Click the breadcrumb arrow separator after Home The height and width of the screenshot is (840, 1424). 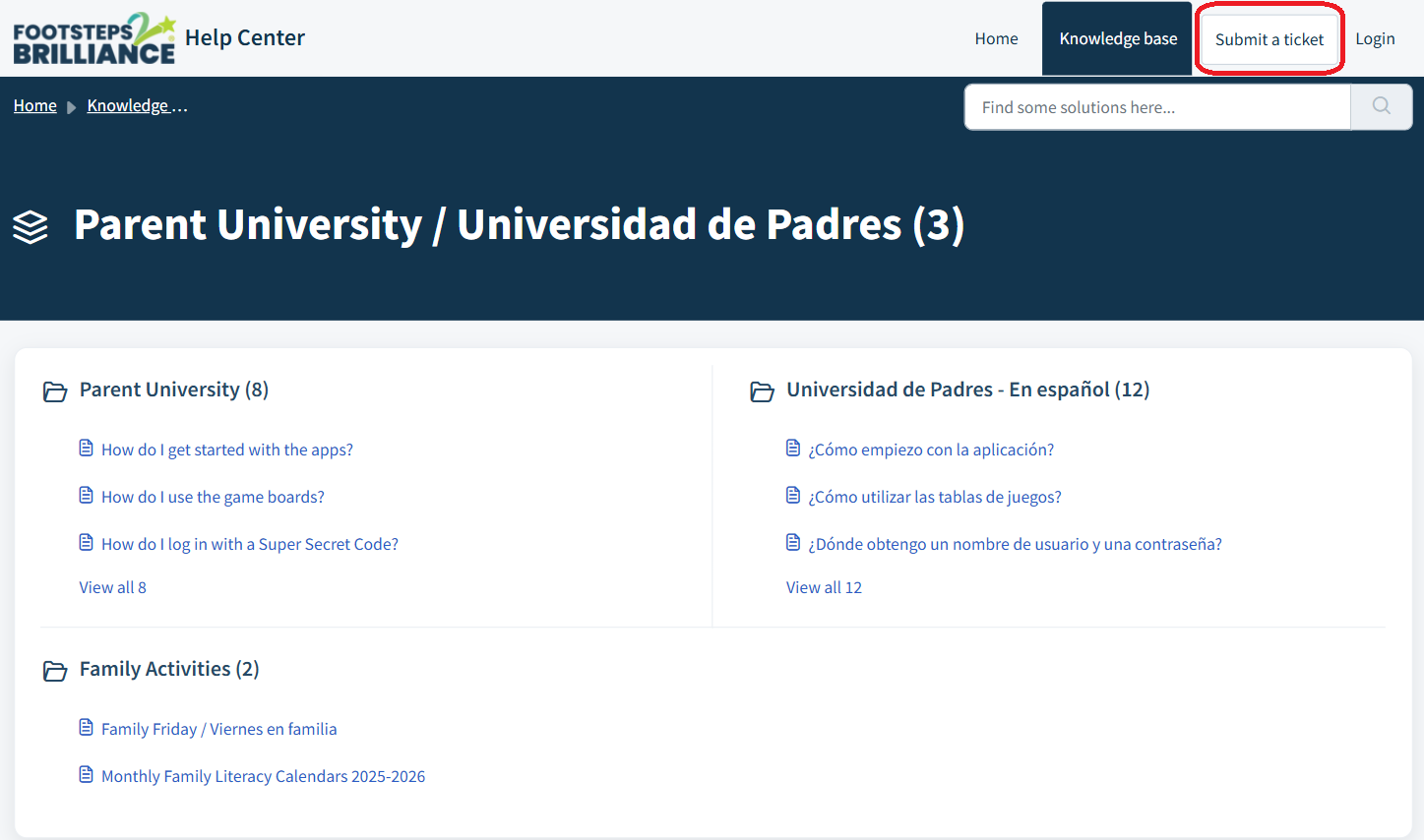pos(71,107)
